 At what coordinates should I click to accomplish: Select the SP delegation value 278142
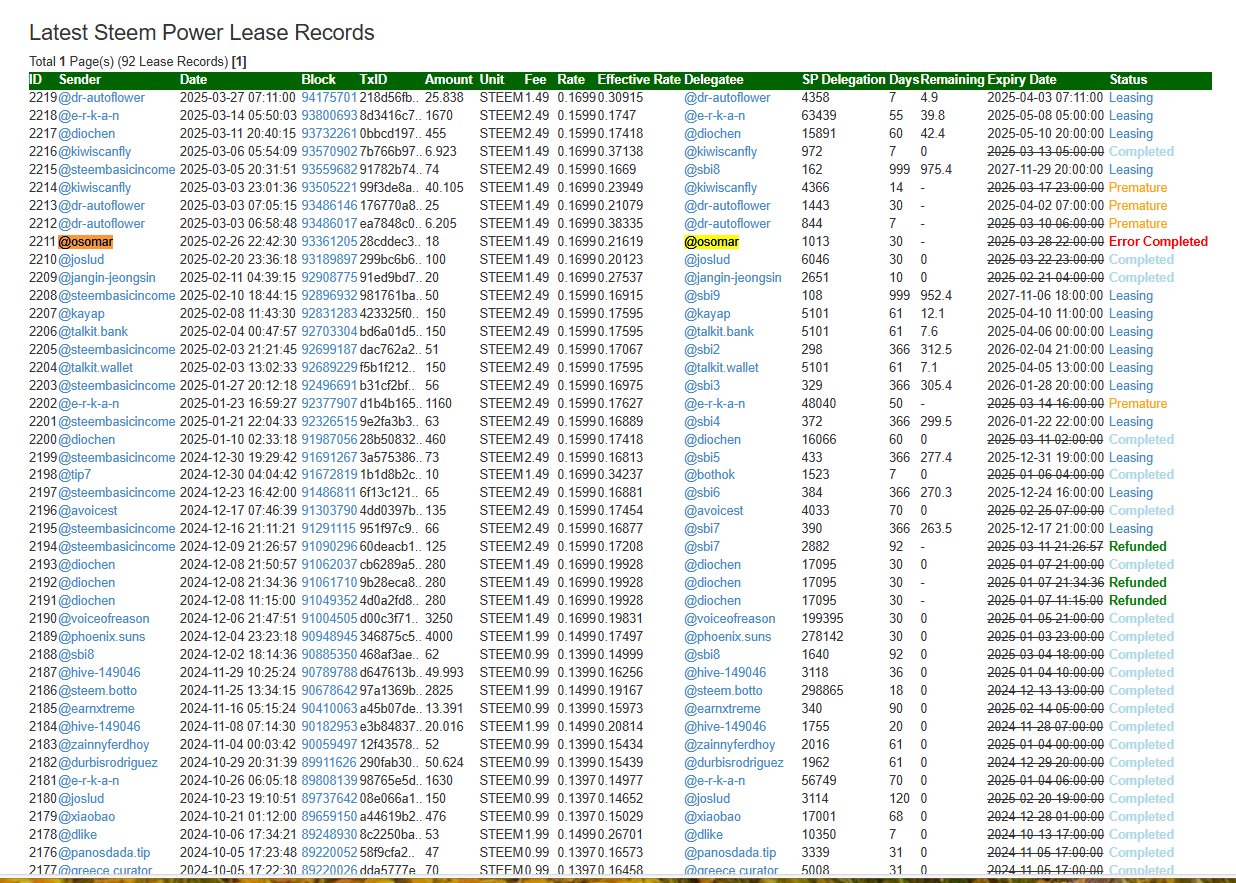(822, 637)
